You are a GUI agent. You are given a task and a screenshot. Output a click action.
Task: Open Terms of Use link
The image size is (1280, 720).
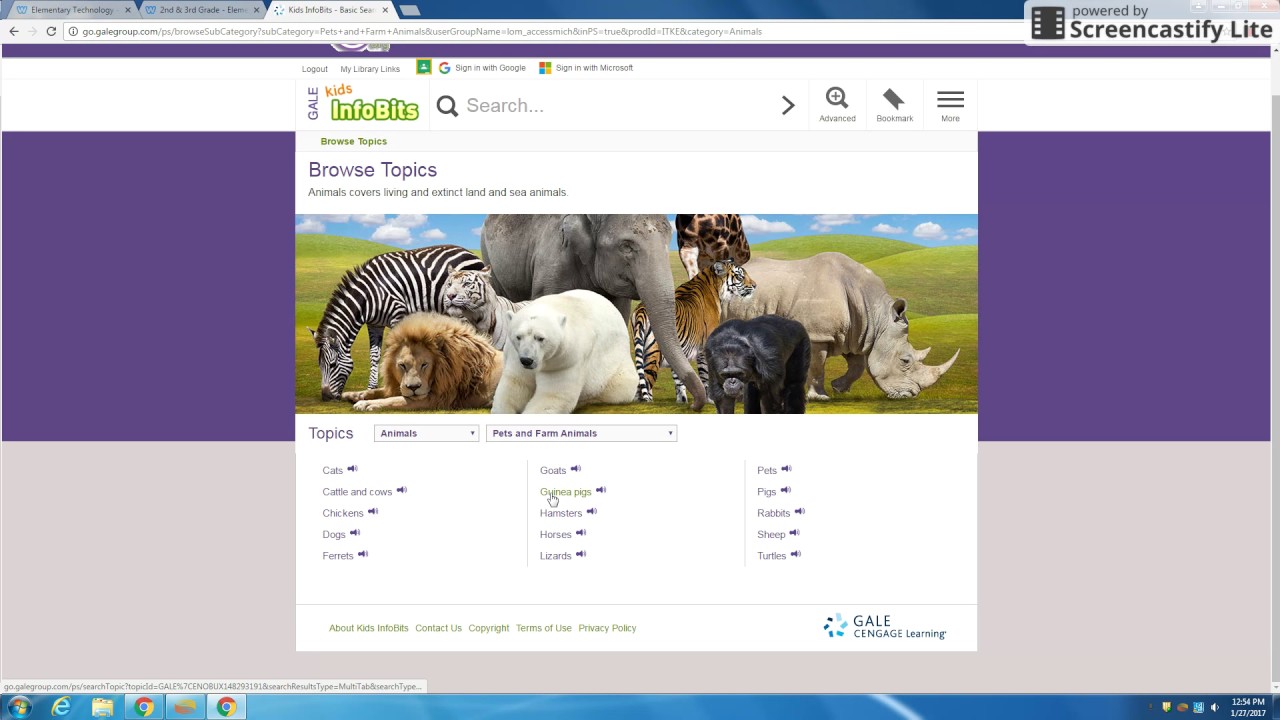(544, 628)
